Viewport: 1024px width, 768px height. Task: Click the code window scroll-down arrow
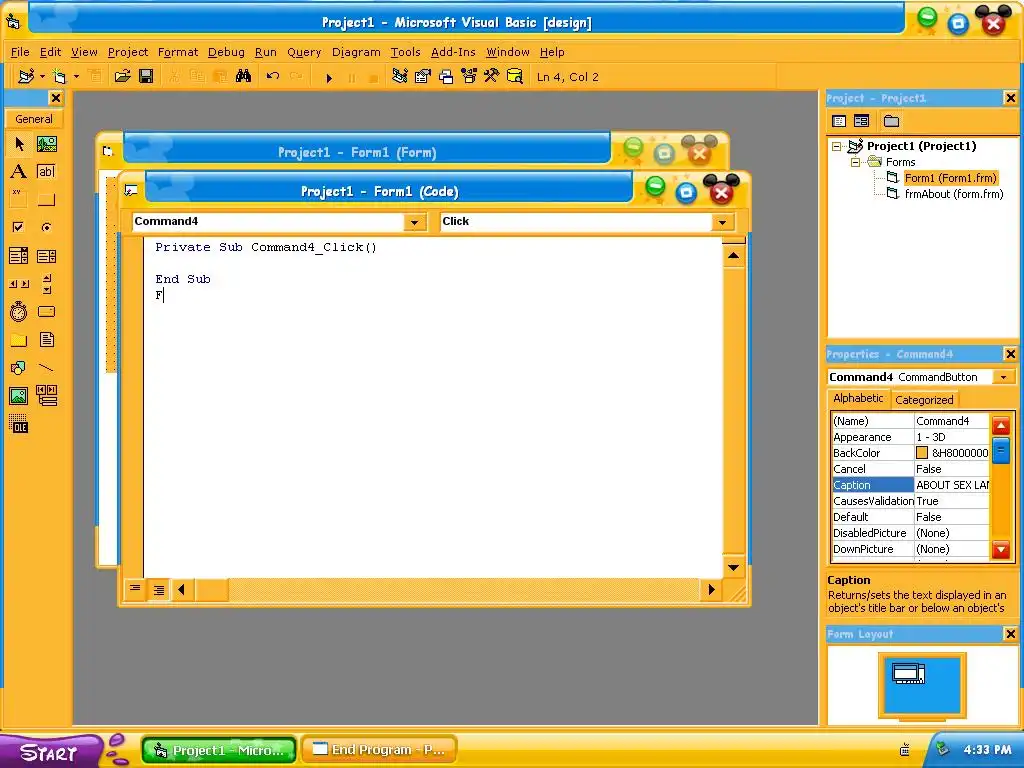coord(733,567)
